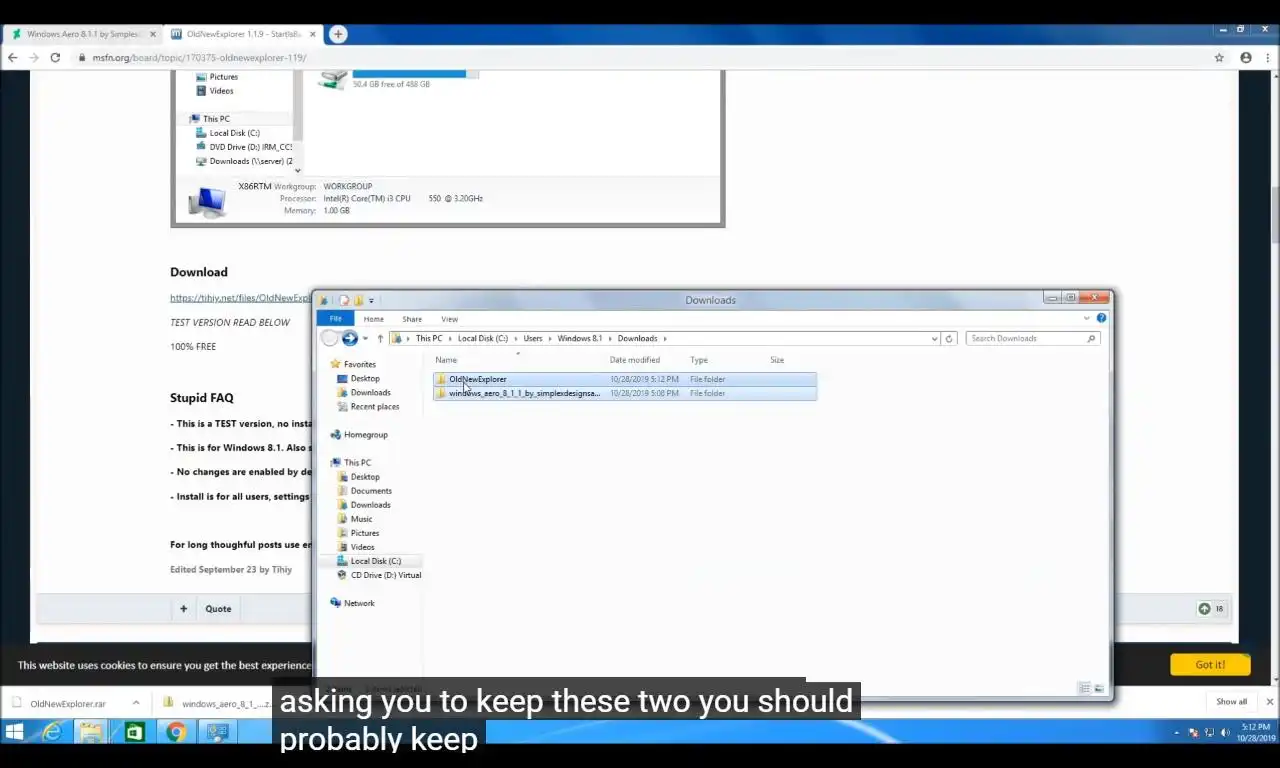Switch to Windows Aero 8.1.1 browser tab
Screen dimensions: 1280x768
pos(84,34)
